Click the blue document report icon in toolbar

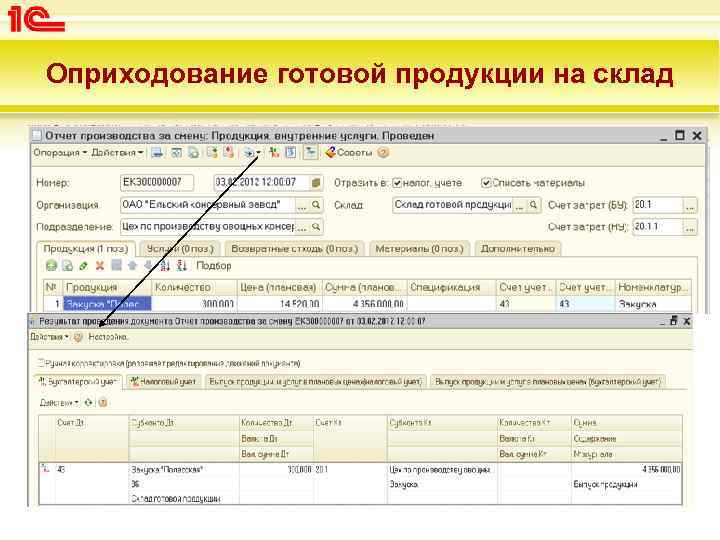[291, 152]
